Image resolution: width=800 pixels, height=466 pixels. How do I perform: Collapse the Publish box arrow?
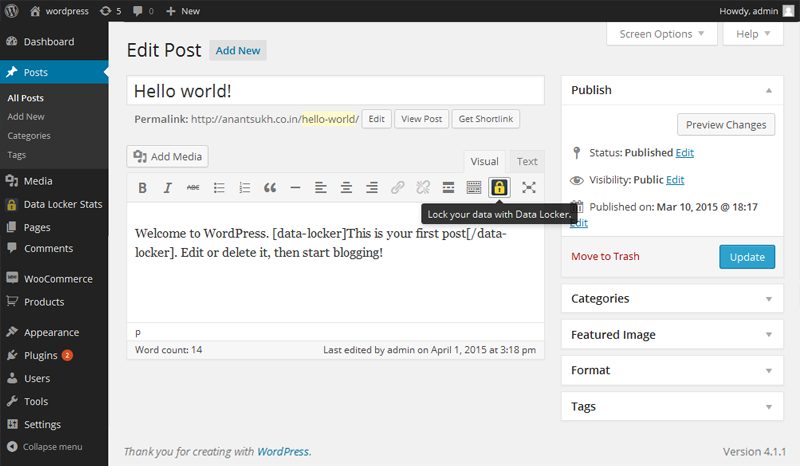pyautogui.click(x=768, y=91)
